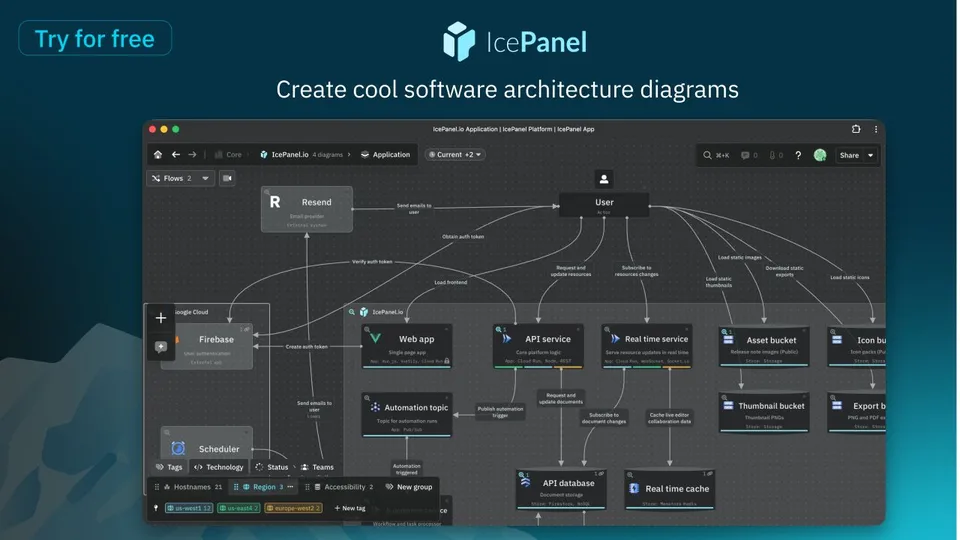Select the User actor node
Image resolution: width=960 pixels, height=540 pixels.
click(x=604, y=204)
